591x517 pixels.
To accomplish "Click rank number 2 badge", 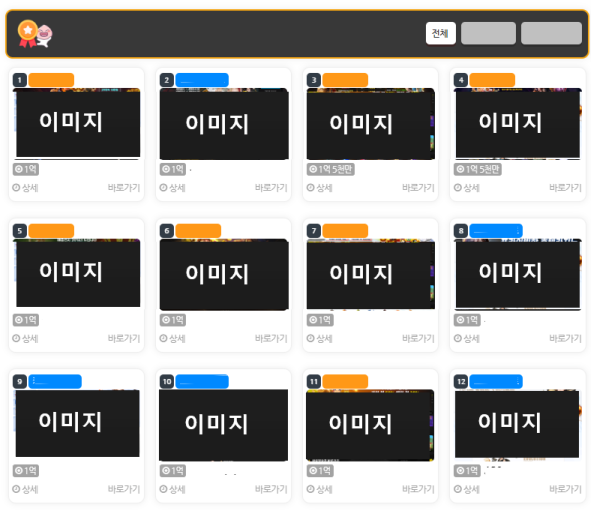I will point(167,80).
